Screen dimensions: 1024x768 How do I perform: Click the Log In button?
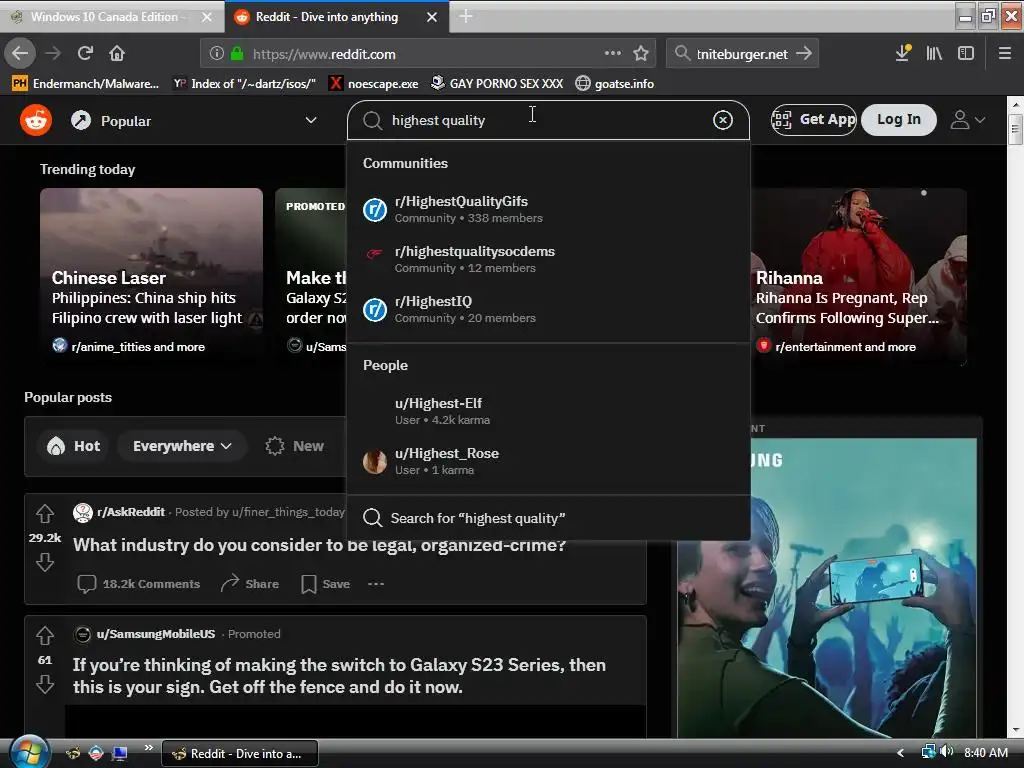pyautogui.click(x=899, y=120)
